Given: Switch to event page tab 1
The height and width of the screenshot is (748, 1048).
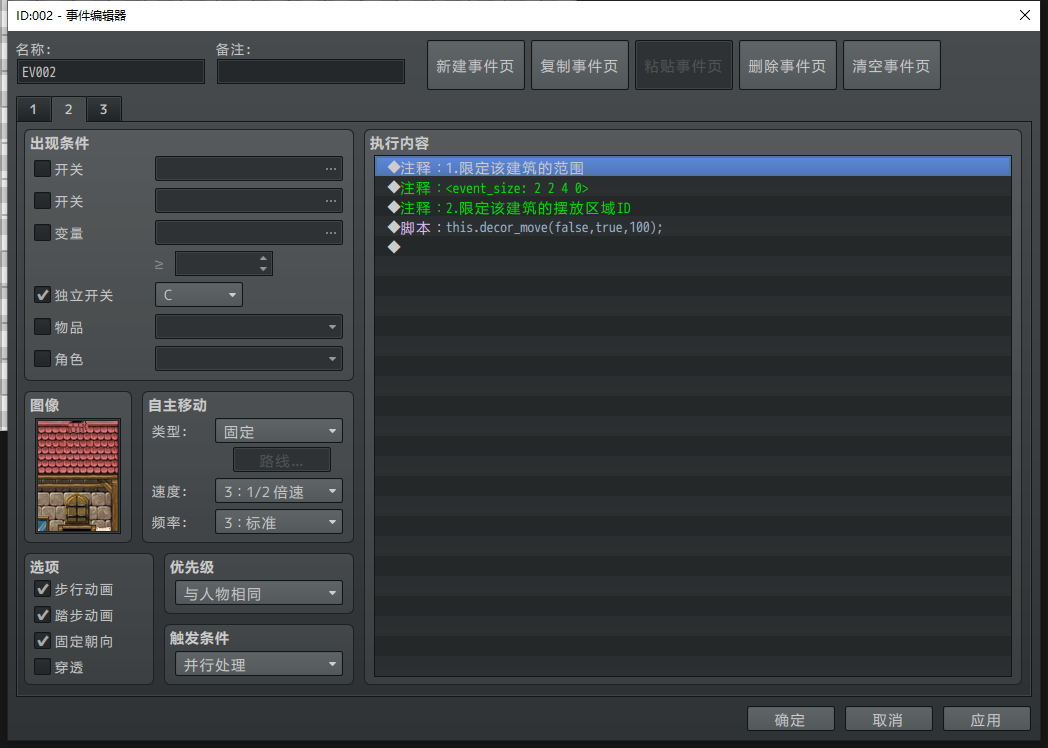Looking at the screenshot, I should point(33,109).
